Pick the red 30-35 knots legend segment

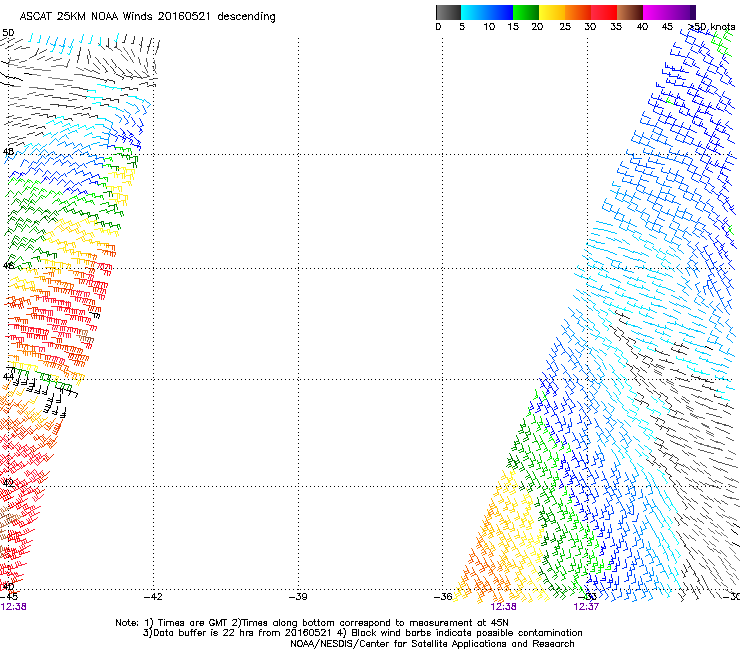coord(604,12)
